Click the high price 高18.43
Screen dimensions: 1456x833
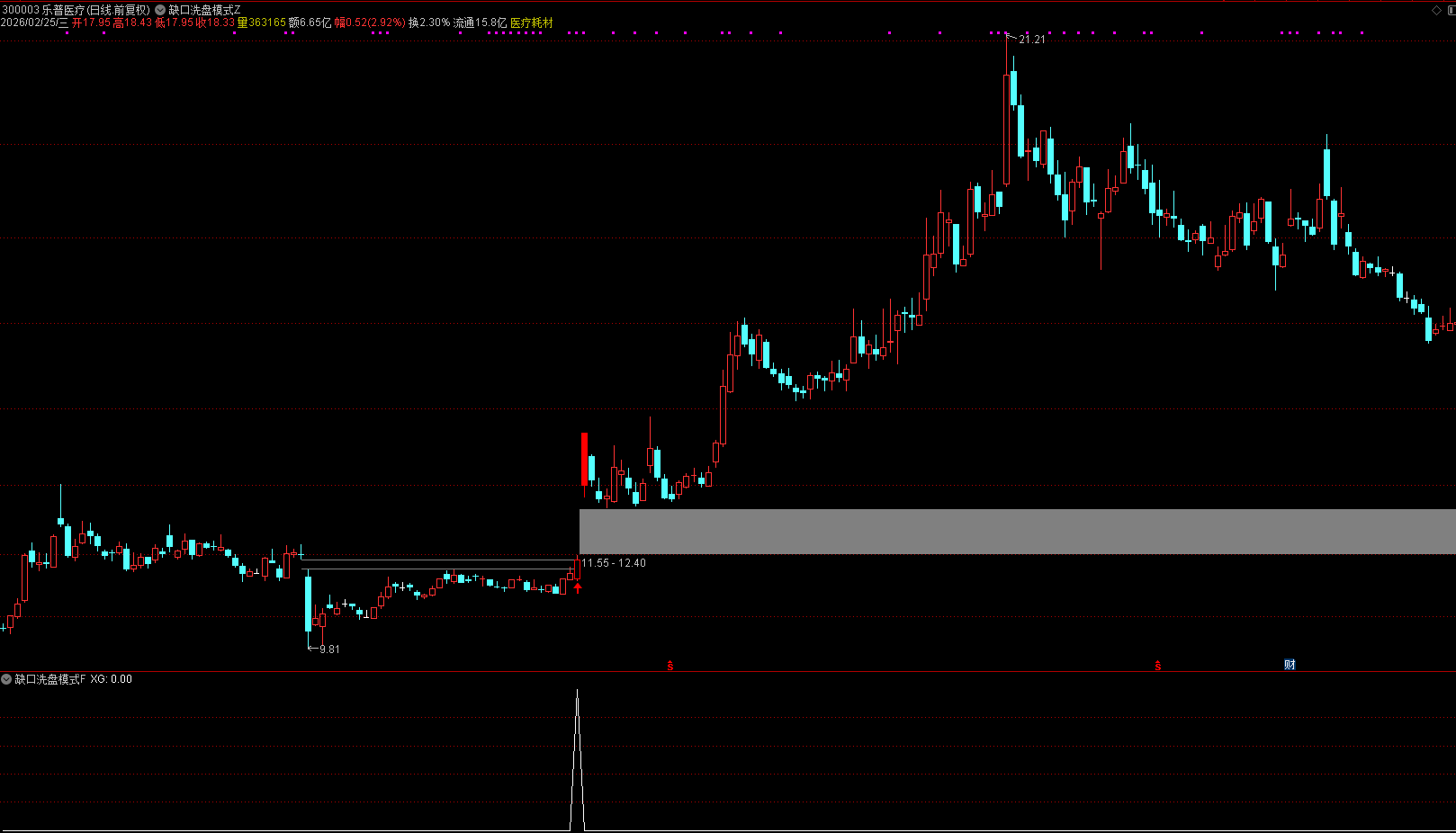click(132, 22)
